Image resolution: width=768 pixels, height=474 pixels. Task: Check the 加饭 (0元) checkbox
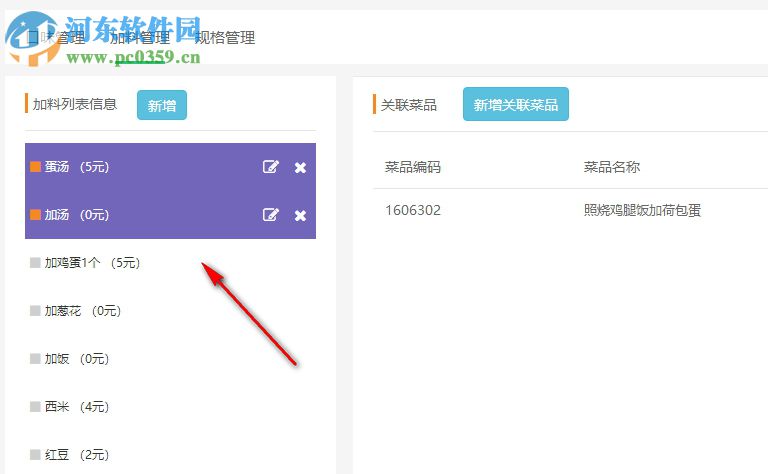point(35,358)
